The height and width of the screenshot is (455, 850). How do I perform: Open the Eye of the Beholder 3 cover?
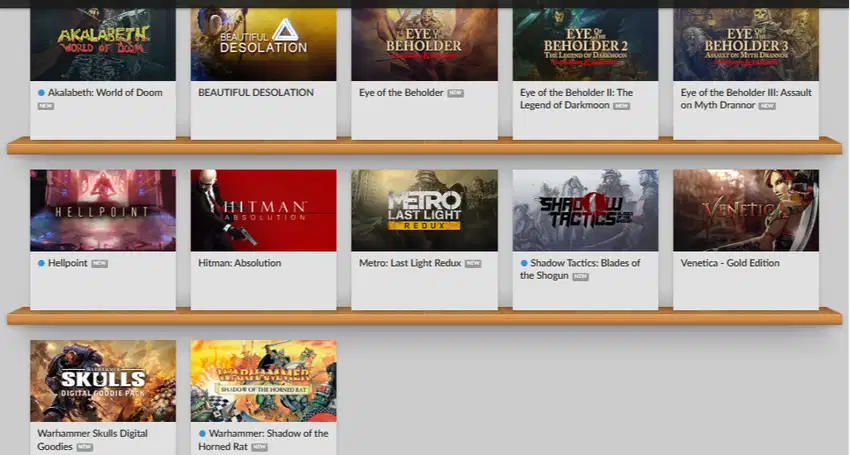coord(746,44)
